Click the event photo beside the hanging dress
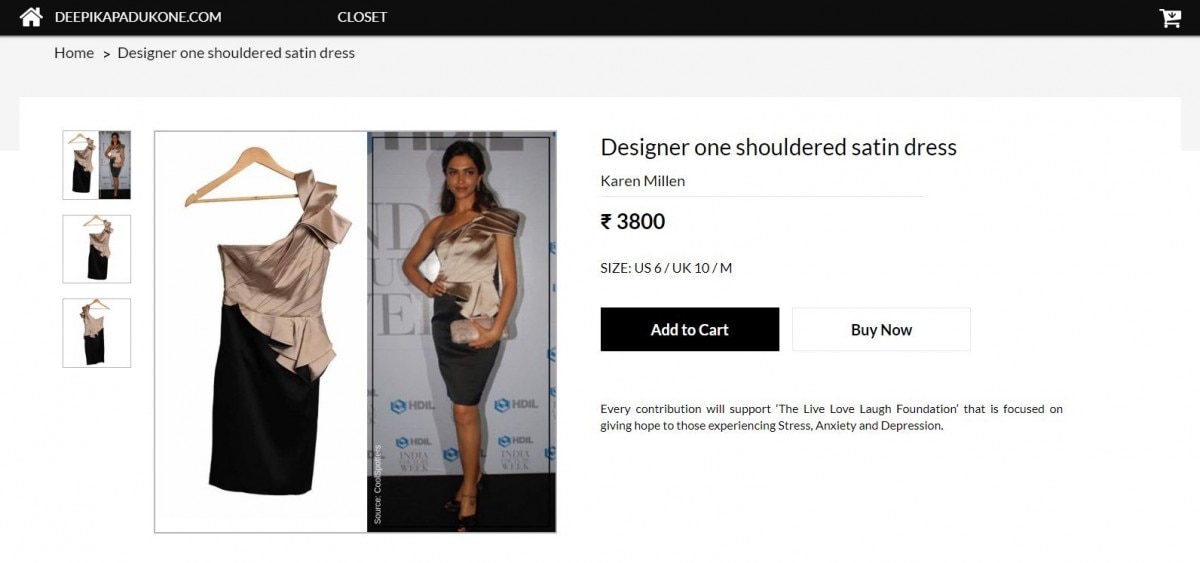The height and width of the screenshot is (563, 1200). click(x=461, y=333)
